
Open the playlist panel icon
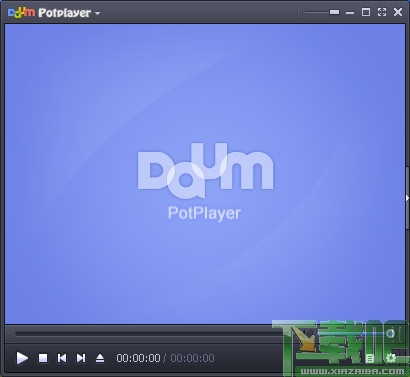tap(370, 358)
